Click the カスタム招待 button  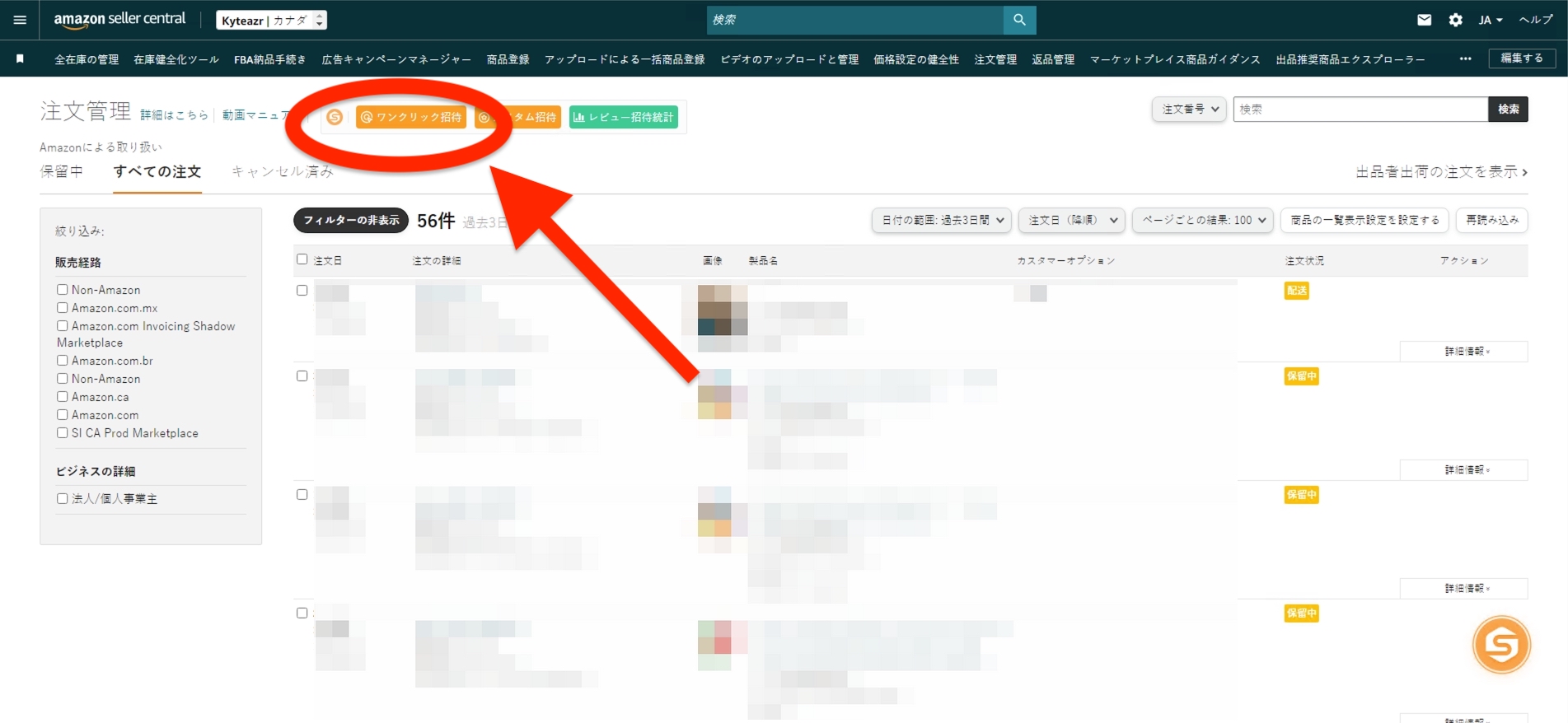tap(518, 117)
